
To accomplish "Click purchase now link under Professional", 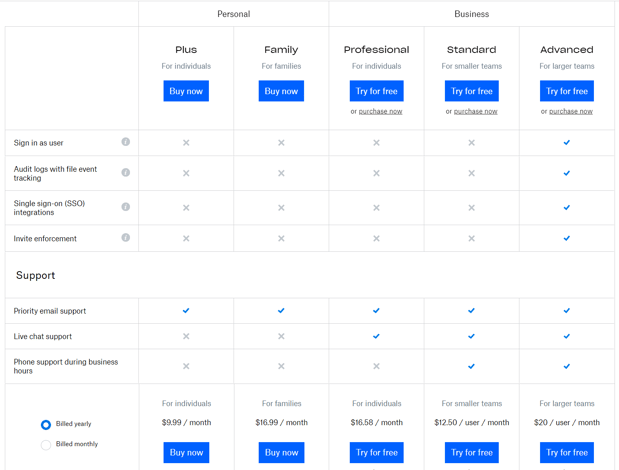I will click(381, 112).
